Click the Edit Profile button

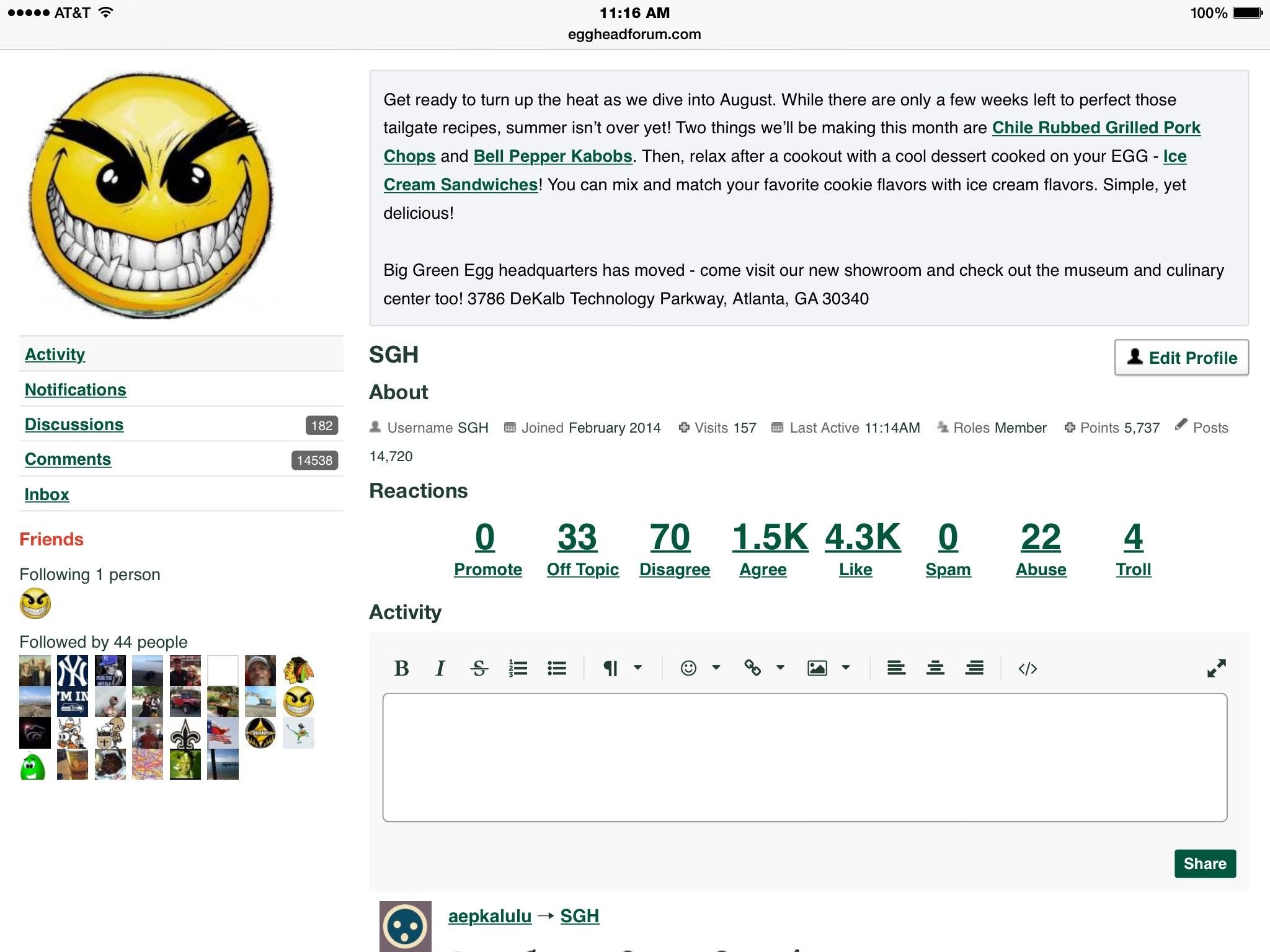click(1181, 358)
